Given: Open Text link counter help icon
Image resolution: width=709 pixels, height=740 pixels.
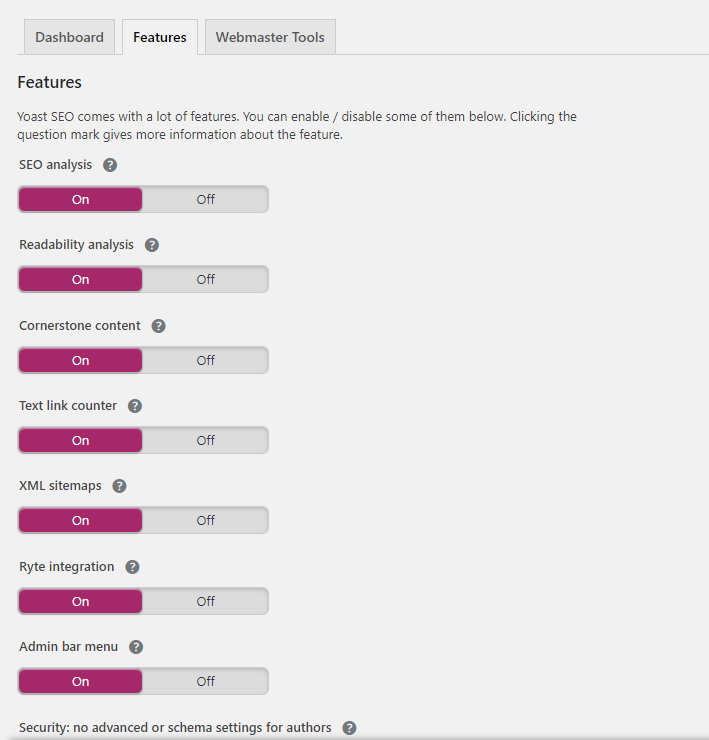Looking at the screenshot, I should [x=135, y=406].
